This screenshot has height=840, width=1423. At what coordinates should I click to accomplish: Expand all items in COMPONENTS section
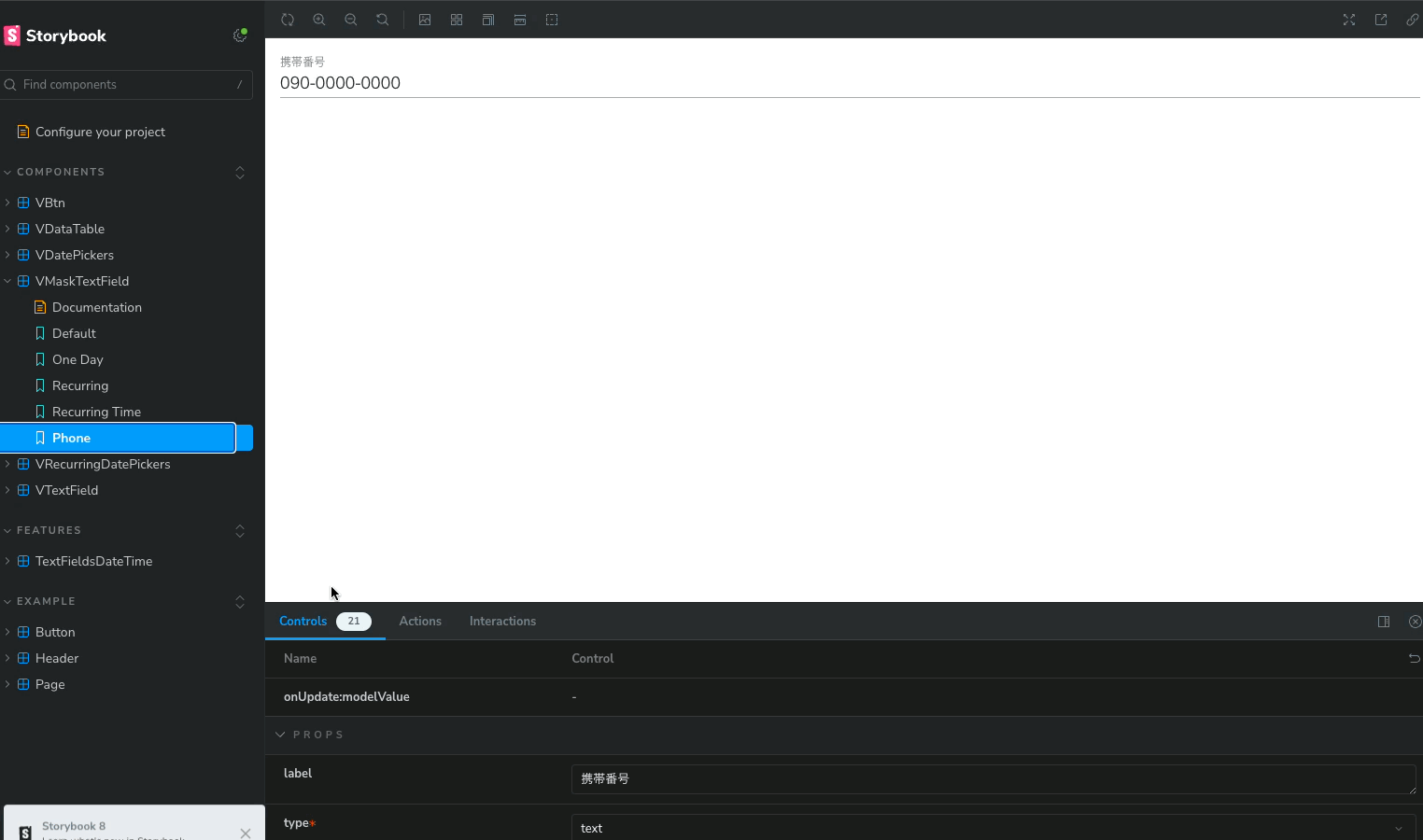(240, 173)
